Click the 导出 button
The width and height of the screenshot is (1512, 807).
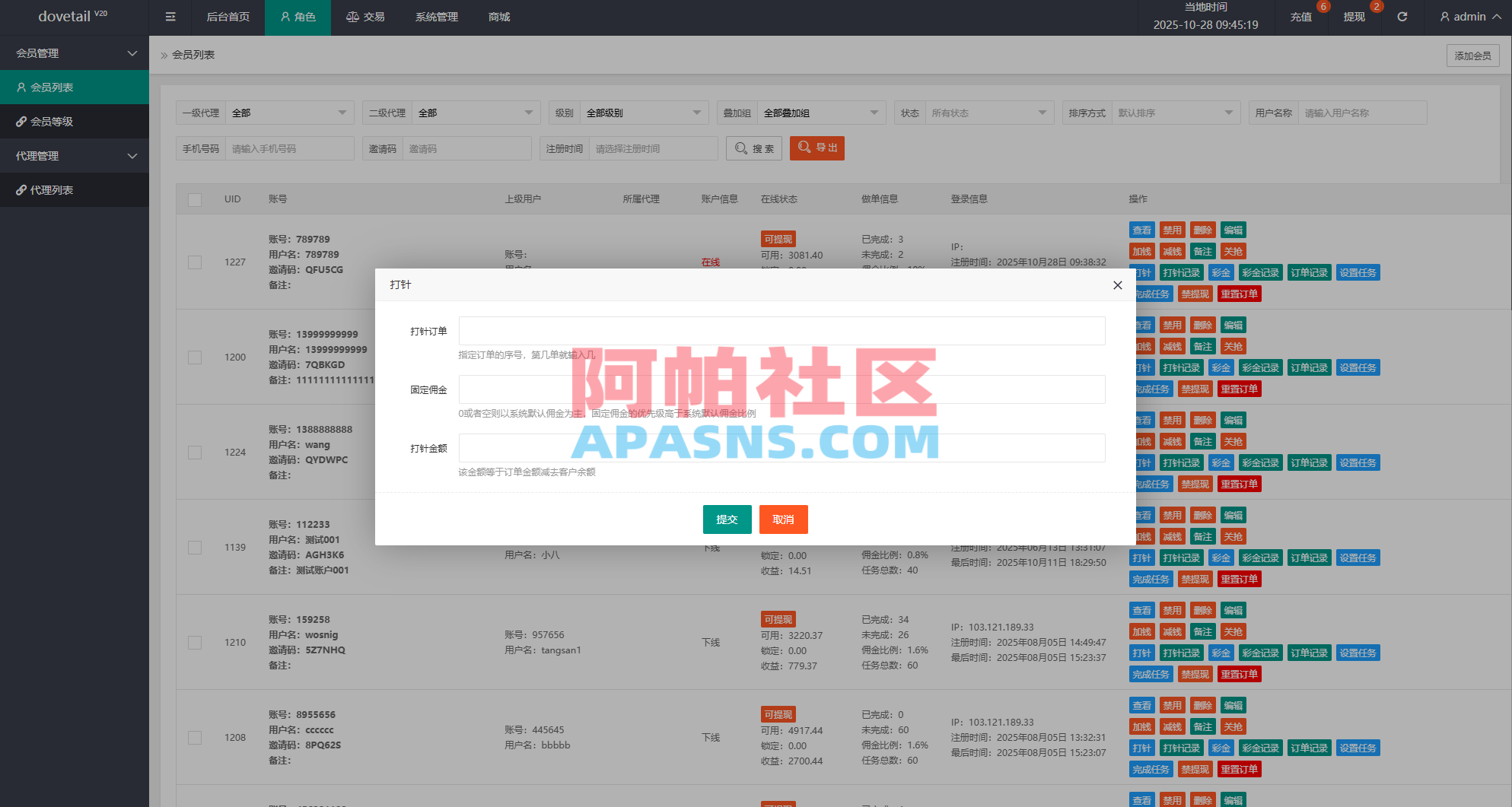pos(817,148)
